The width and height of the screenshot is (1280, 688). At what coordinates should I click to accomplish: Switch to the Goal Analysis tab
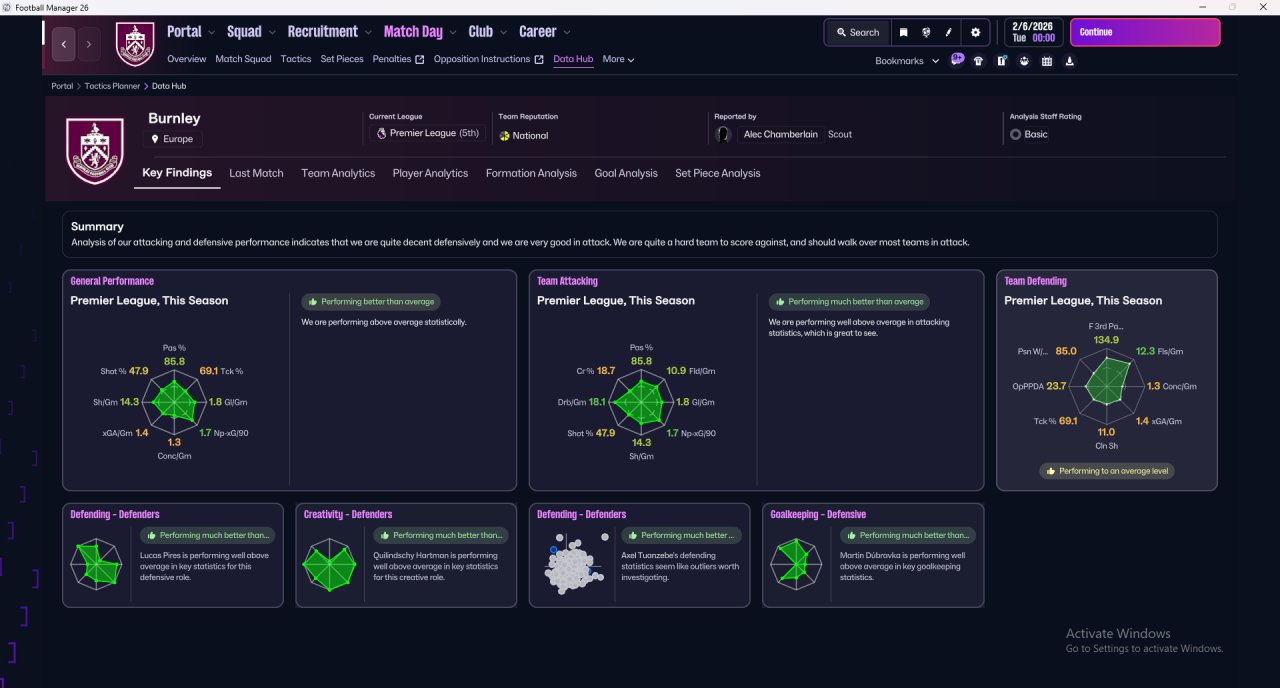pos(626,173)
